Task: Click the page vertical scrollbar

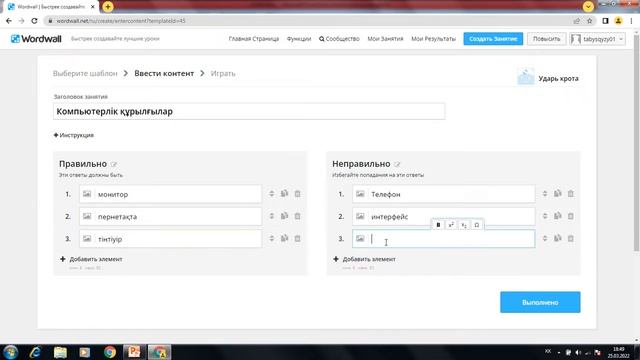Action: point(636,143)
